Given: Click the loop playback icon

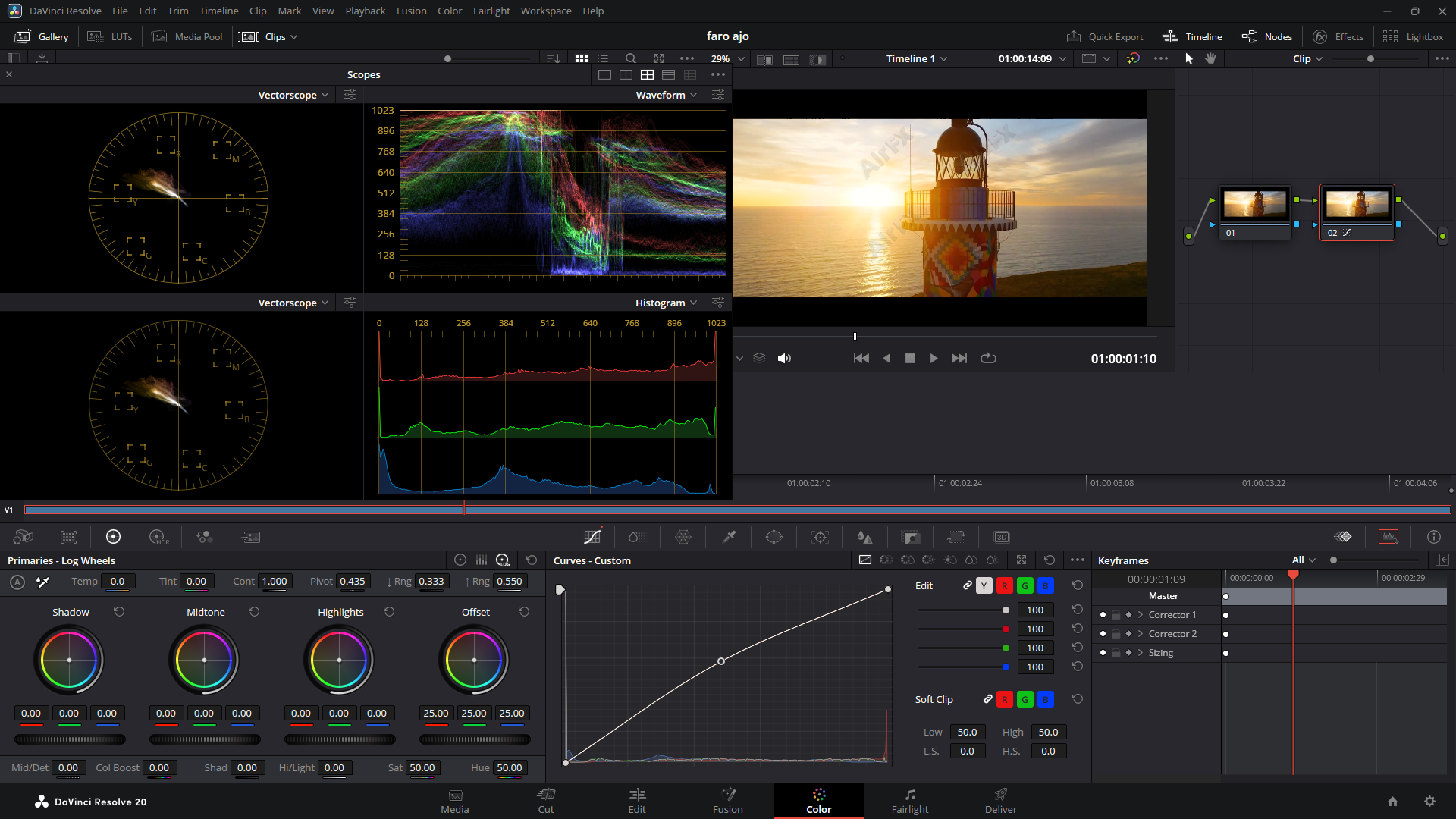Looking at the screenshot, I should click(988, 358).
